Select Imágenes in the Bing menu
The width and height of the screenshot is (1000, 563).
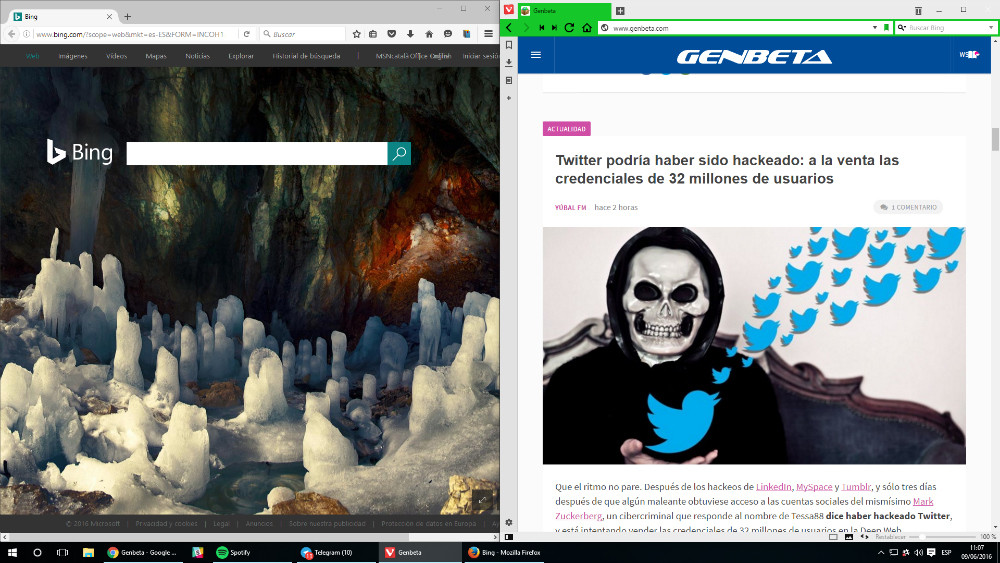click(x=73, y=56)
